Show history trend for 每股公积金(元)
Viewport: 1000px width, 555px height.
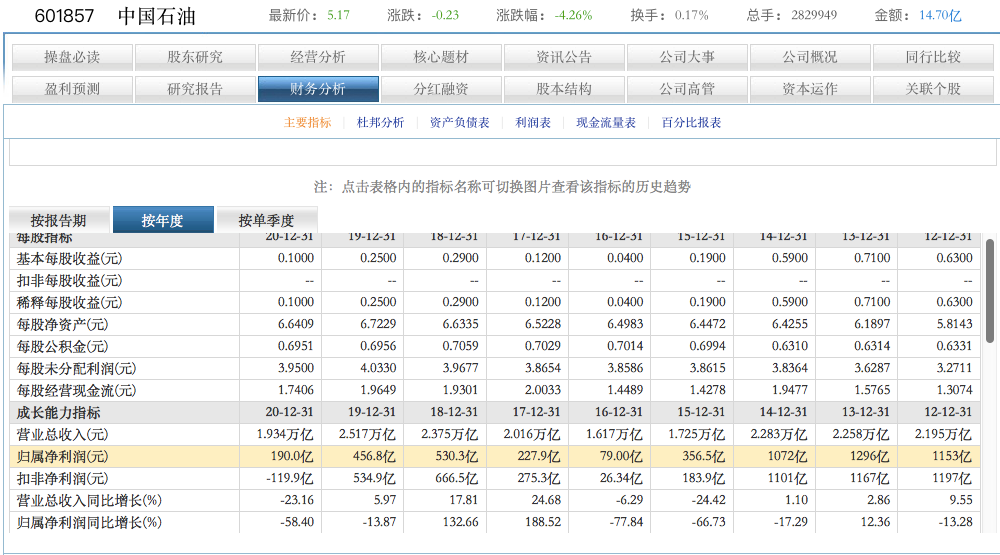click(62, 346)
